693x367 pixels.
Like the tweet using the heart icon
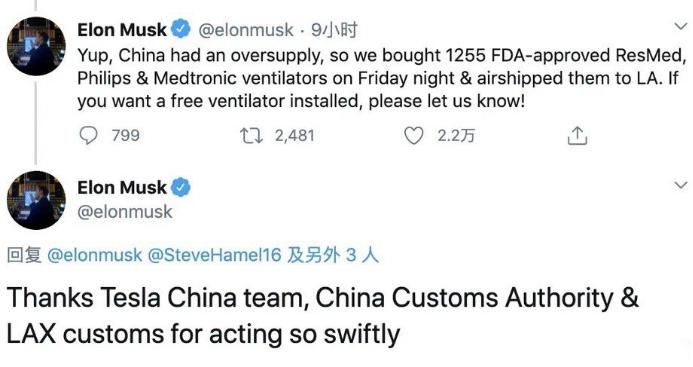(414, 136)
